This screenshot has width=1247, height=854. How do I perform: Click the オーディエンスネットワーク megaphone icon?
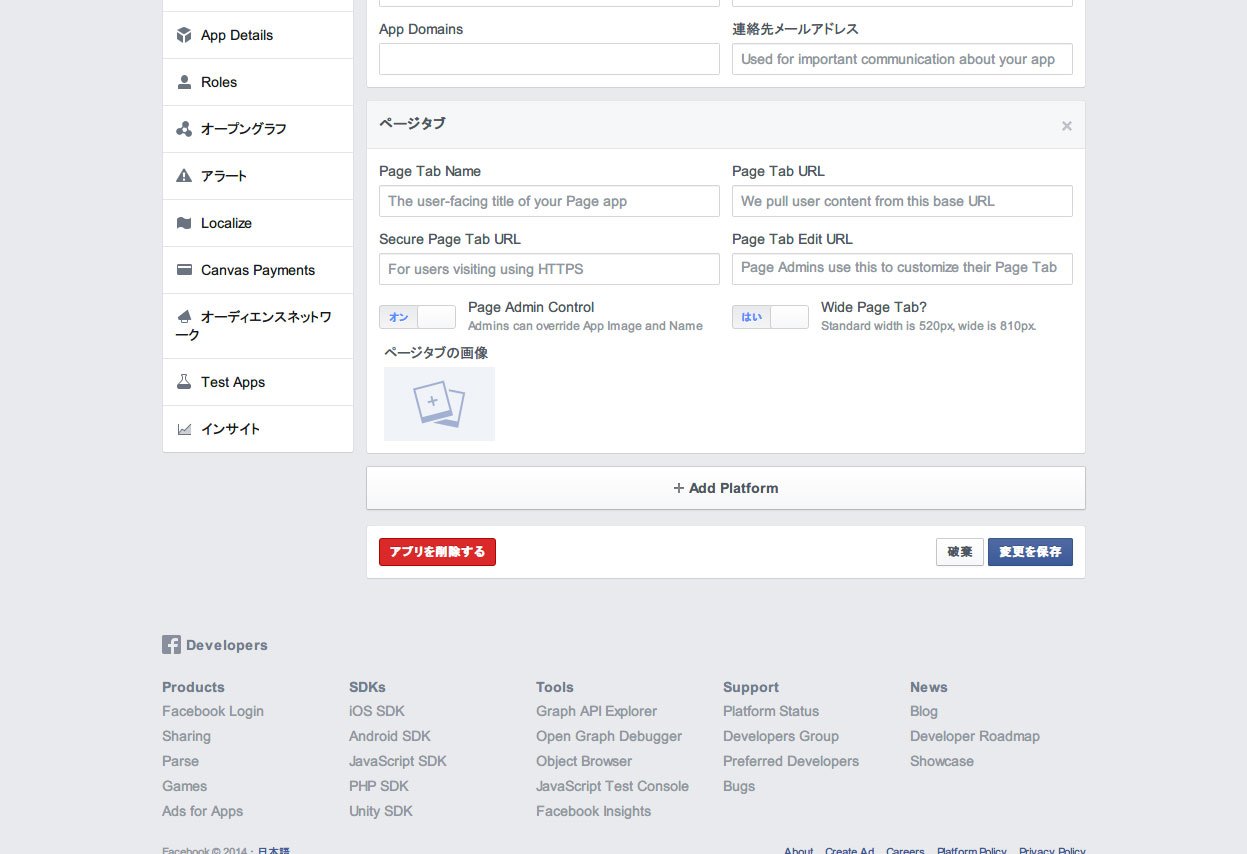tap(184, 317)
